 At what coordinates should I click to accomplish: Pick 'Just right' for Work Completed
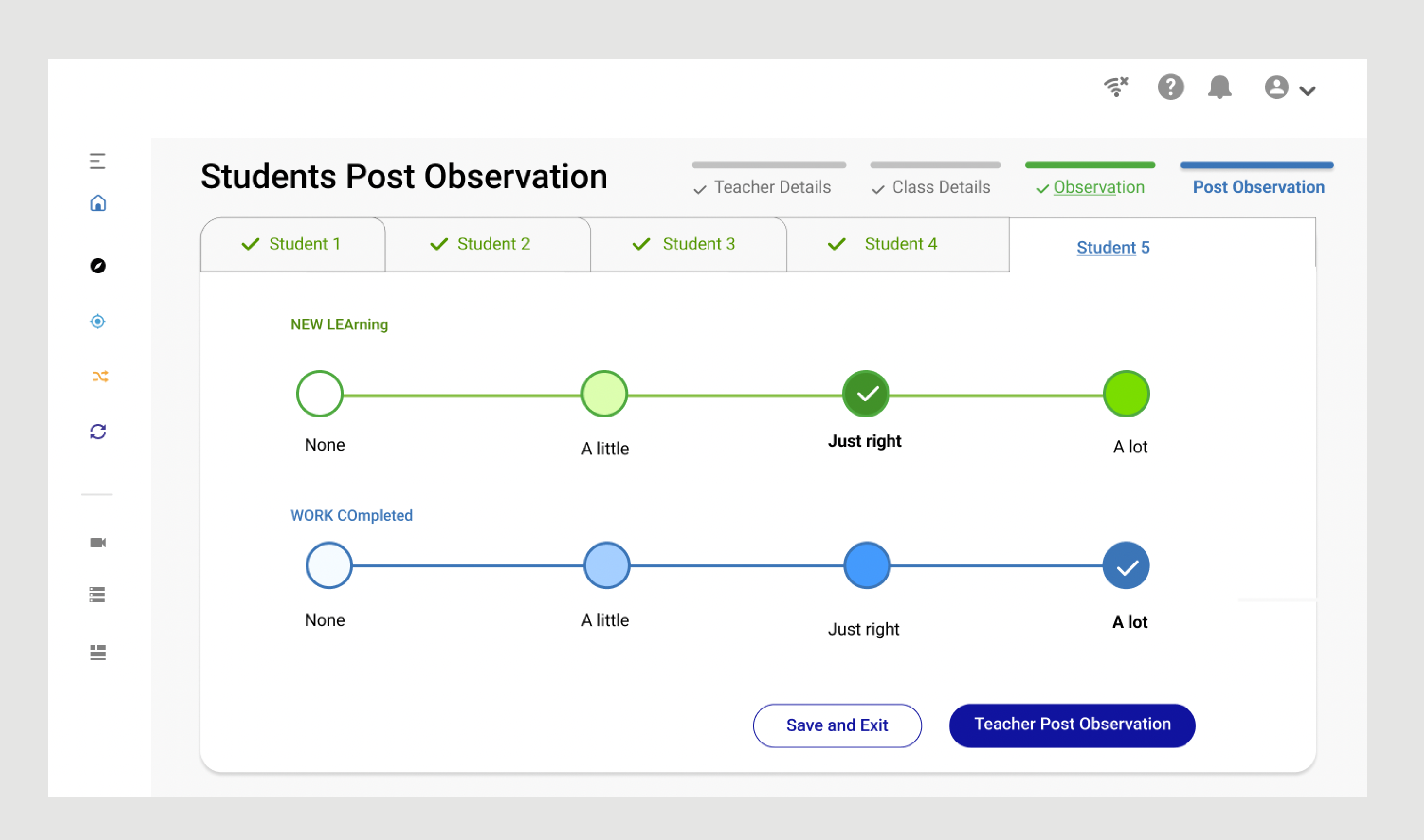(866, 565)
